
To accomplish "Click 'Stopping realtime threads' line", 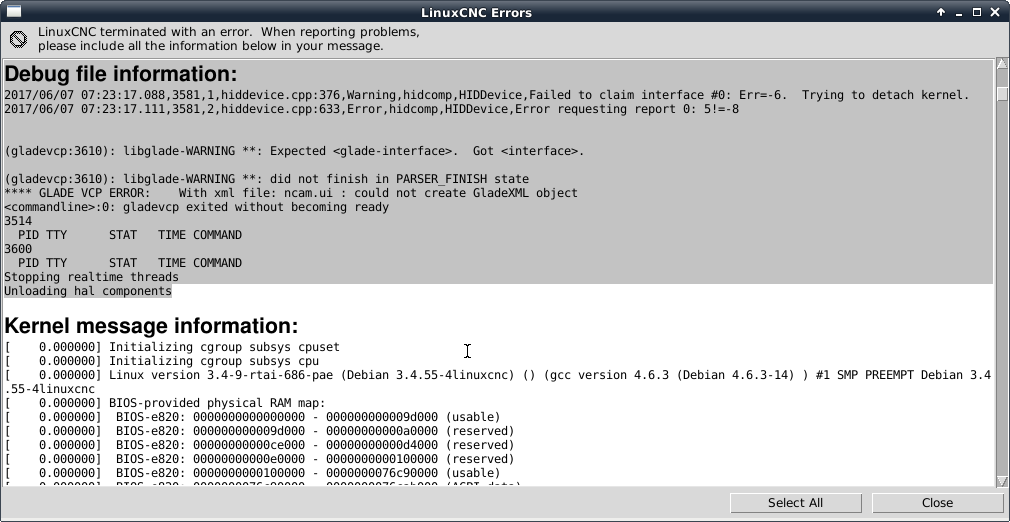I will click(91, 276).
